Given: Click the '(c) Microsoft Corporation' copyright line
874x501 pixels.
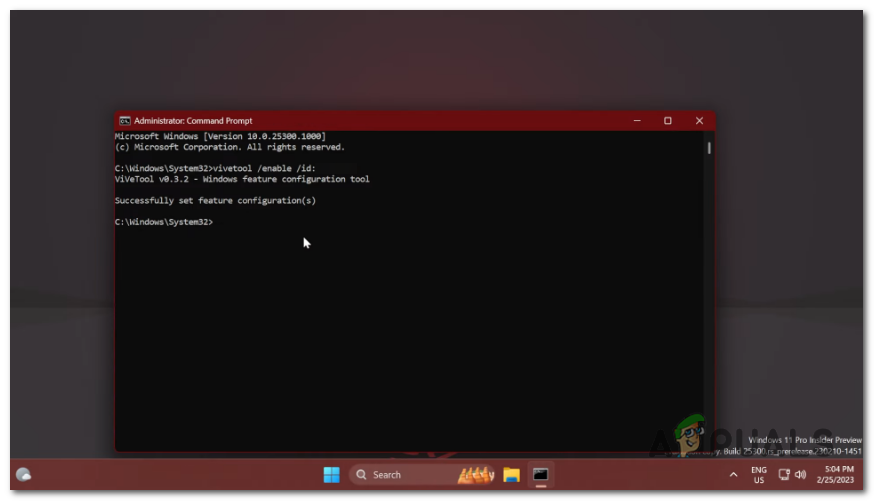Looking at the screenshot, I should (230, 147).
